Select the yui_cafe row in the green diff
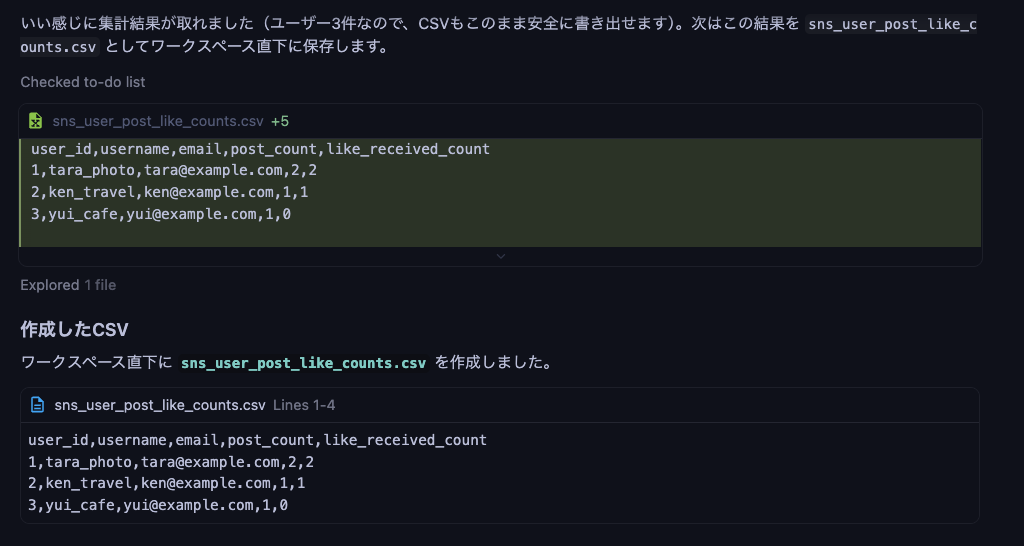 coord(161,214)
